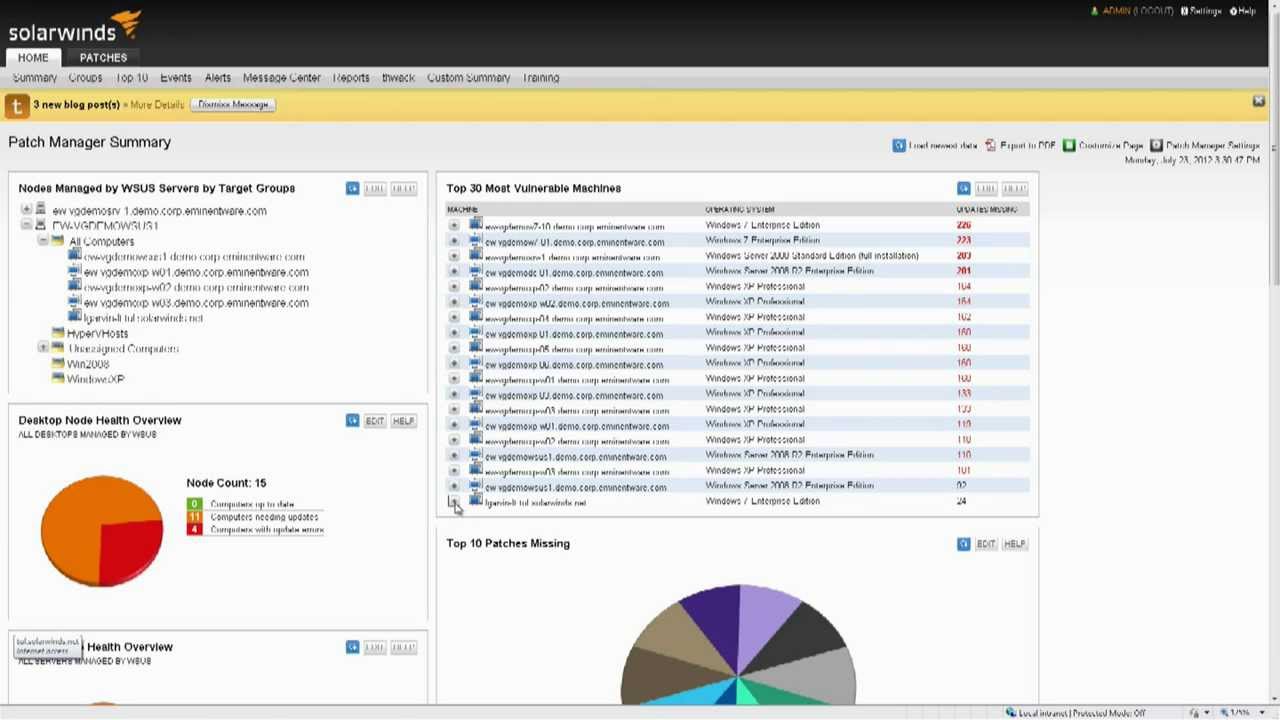Open the Top 10 view
Image resolution: width=1280 pixels, height=720 pixels.
tap(131, 78)
